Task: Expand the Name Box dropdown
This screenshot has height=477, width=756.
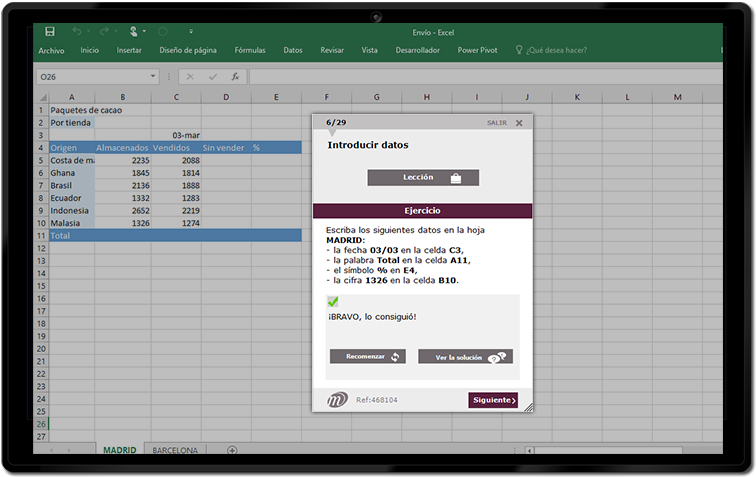Action: [x=153, y=76]
